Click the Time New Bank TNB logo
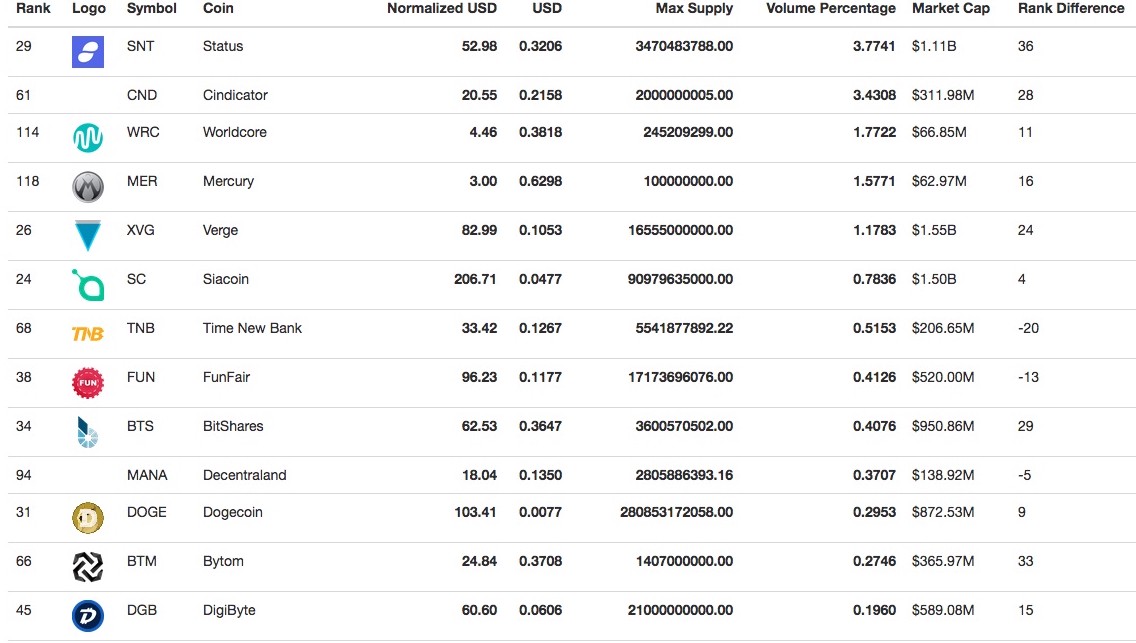The width and height of the screenshot is (1136, 643). (x=88, y=334)
